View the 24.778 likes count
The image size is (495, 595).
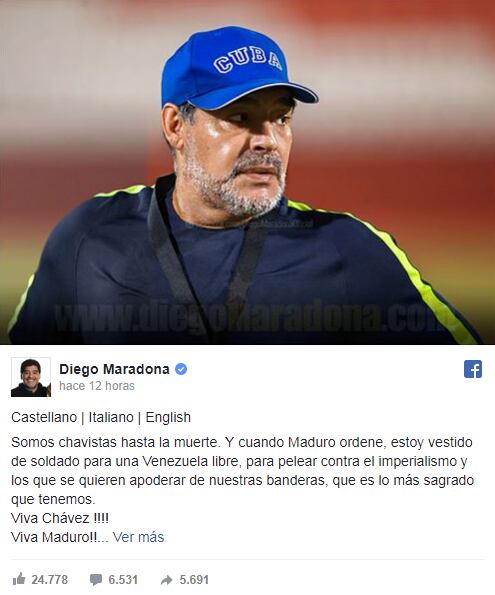[x=50, y=580]
